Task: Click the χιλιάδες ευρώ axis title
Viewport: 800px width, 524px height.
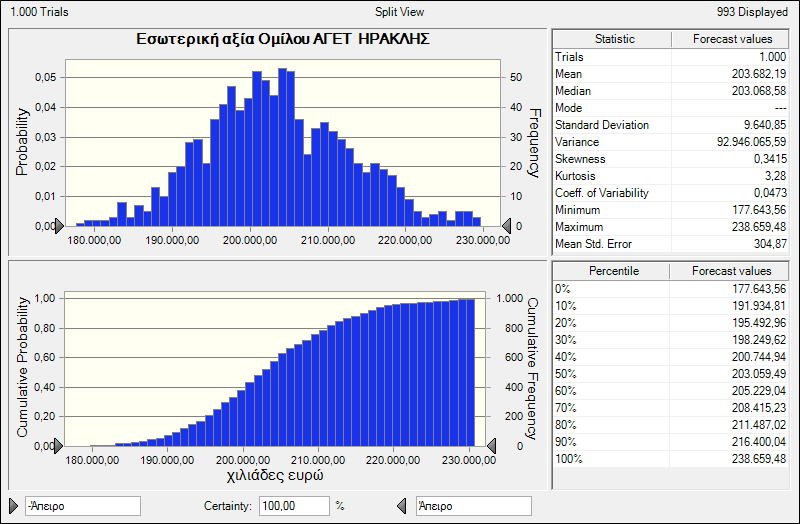Action: pos(275,476)
